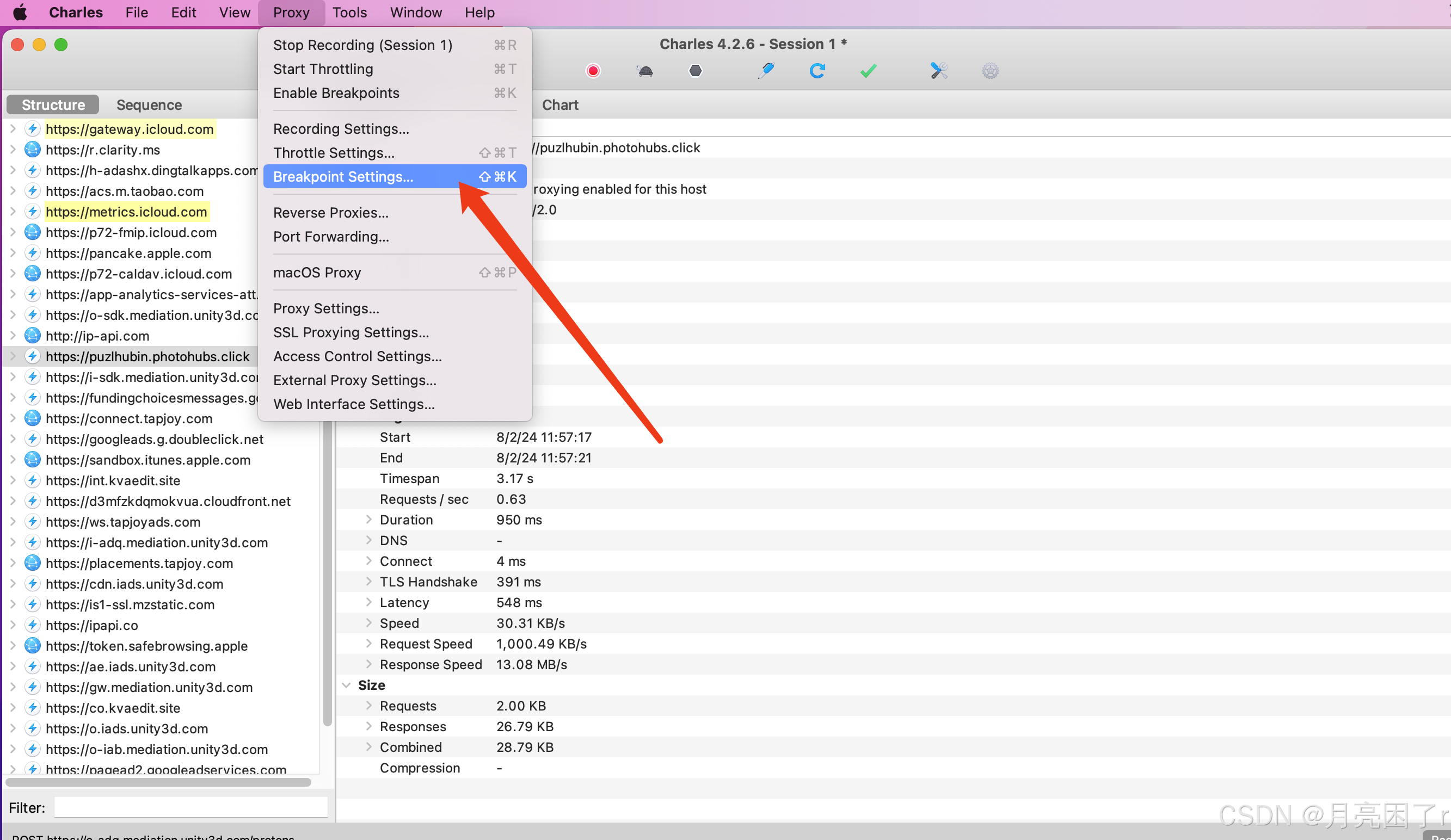1451x840 pixels.
Task: Open Proxy Settings... menu item
Action: point(395,308)
